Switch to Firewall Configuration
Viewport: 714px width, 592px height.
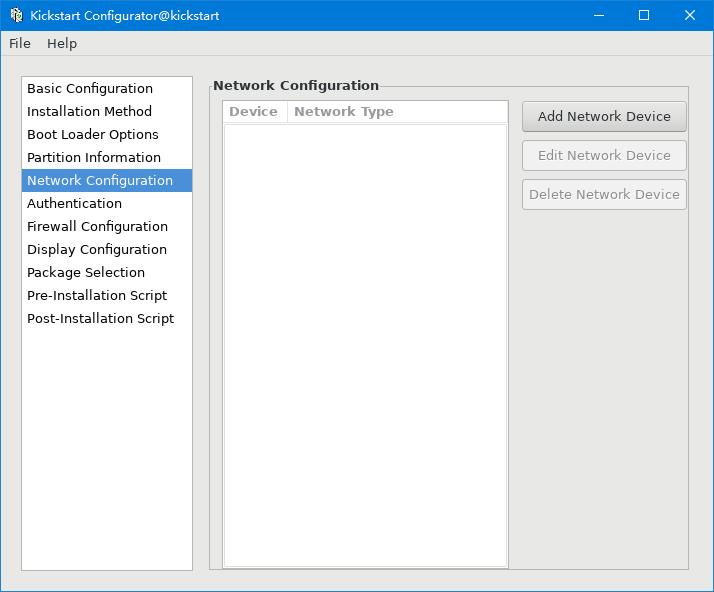(107, 226)
